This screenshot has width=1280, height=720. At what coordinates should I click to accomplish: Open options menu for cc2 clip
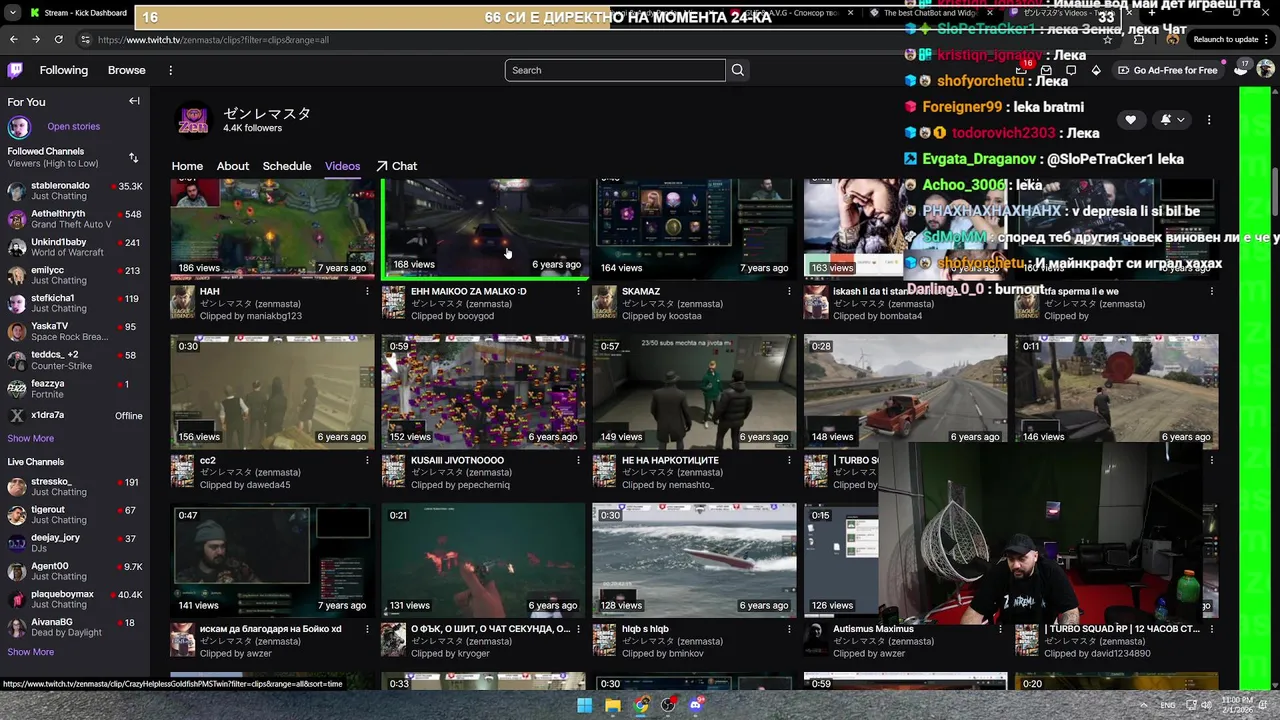[367, 461]
